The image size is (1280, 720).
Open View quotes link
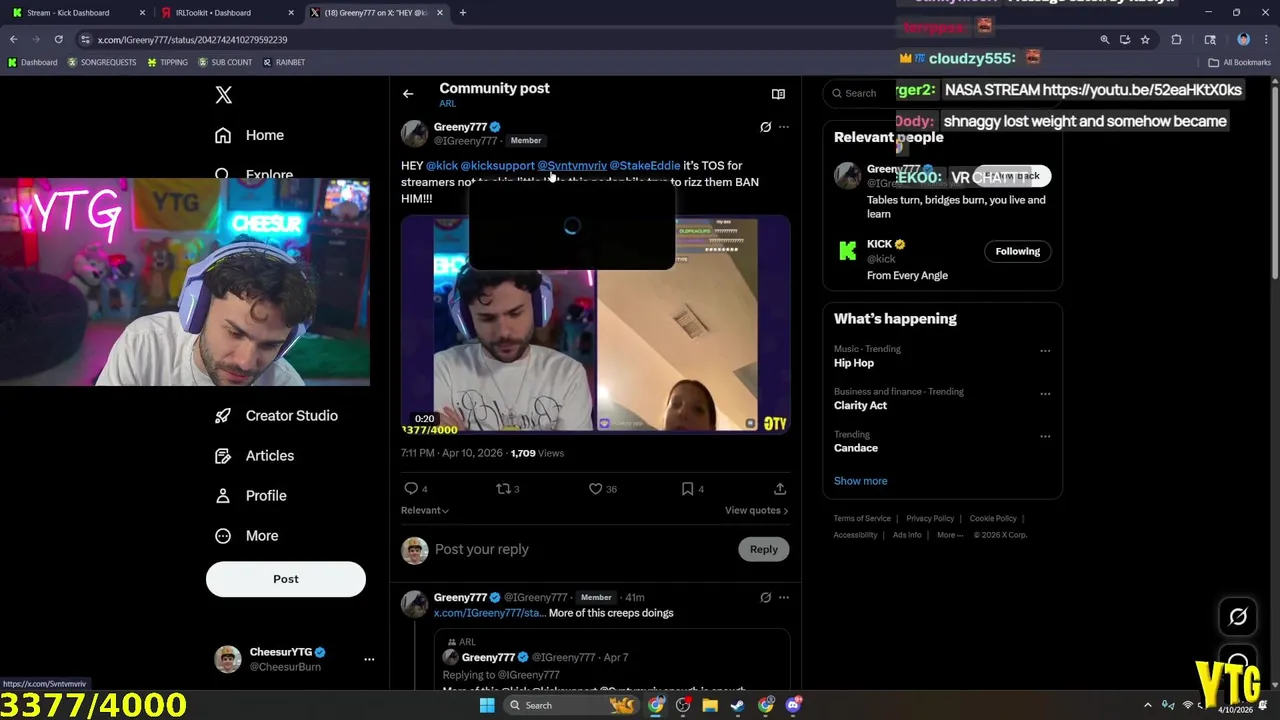point(756,511)
